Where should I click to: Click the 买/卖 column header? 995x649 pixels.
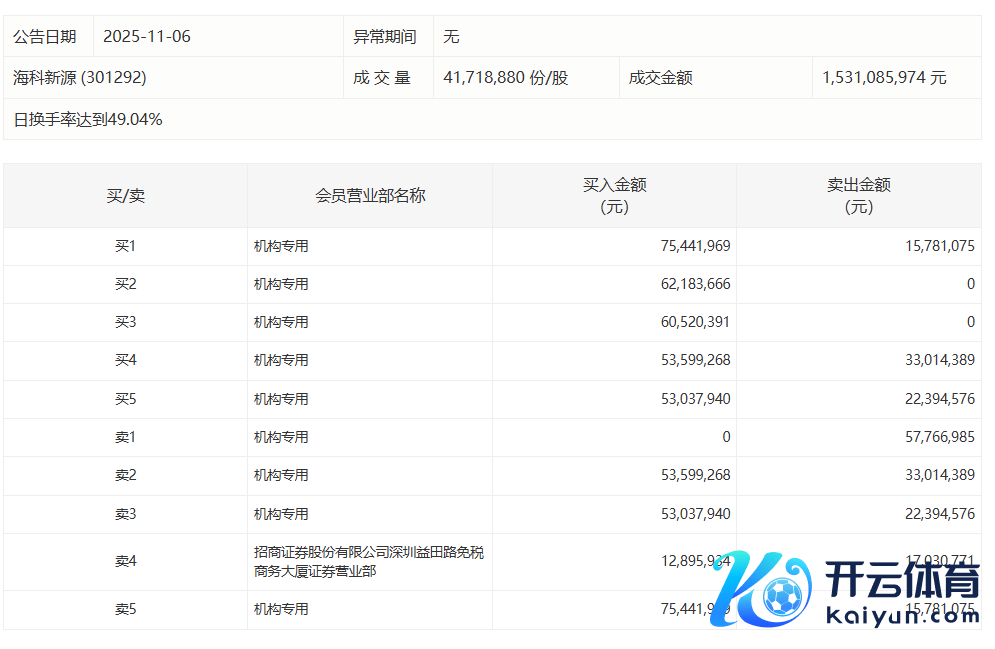click(x=125, y=196)
